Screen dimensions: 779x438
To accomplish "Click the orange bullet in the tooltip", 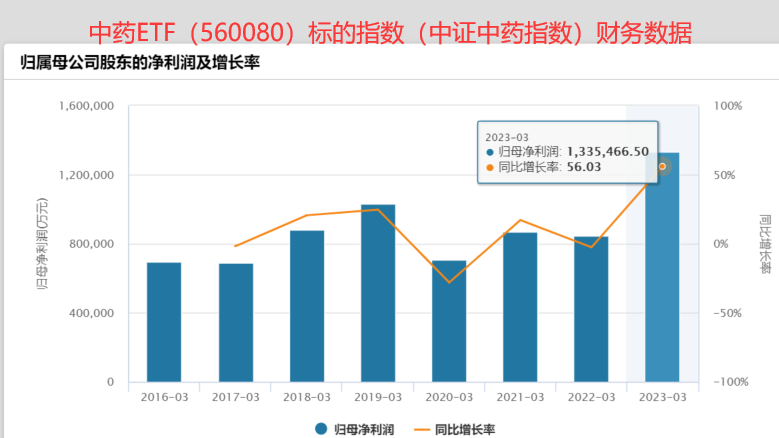I will [x=490, y=168].
